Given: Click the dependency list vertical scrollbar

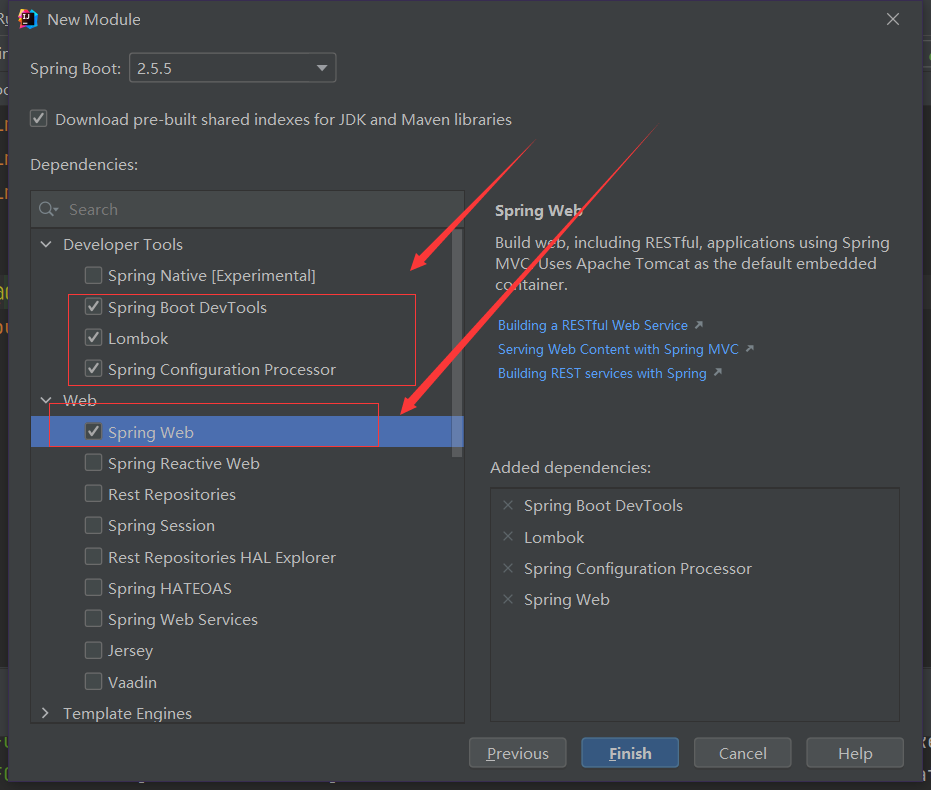Looking at the screenshot, I should click(457, 343).
